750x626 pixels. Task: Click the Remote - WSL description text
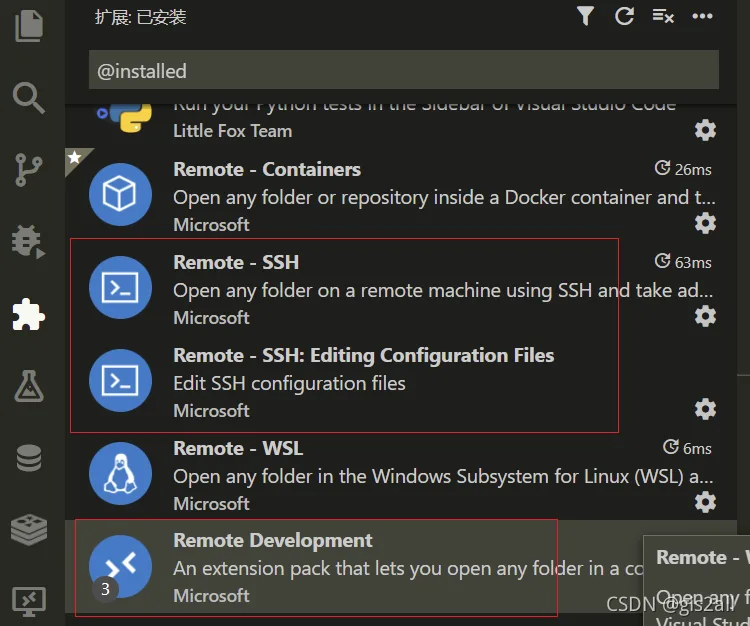click(443, 477)
